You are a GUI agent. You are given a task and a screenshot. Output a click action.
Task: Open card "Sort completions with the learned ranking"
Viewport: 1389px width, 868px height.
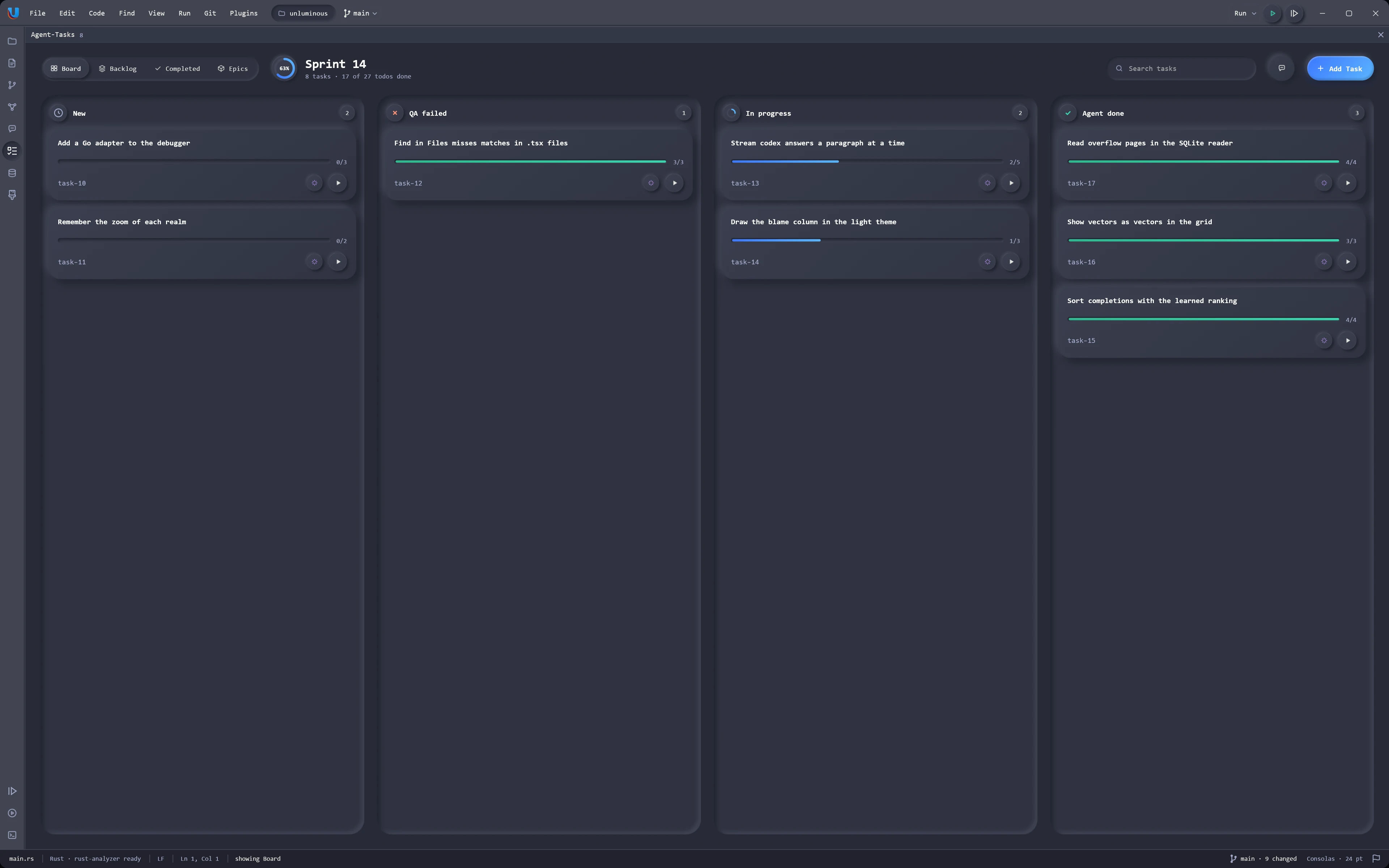pos(1212,322)
